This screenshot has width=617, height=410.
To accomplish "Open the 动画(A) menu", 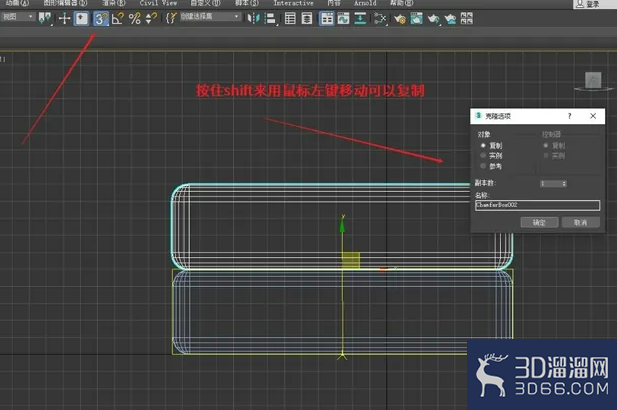I will pos(17,3).
